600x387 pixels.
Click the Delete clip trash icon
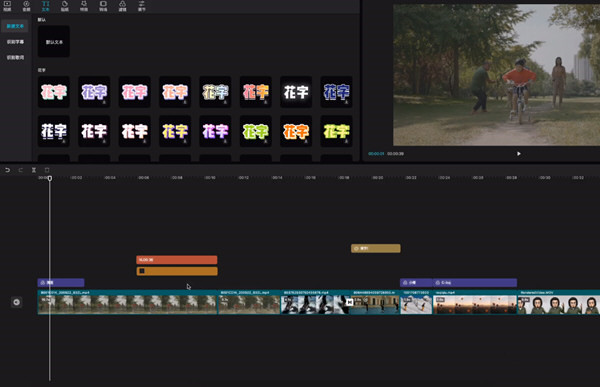47,170
